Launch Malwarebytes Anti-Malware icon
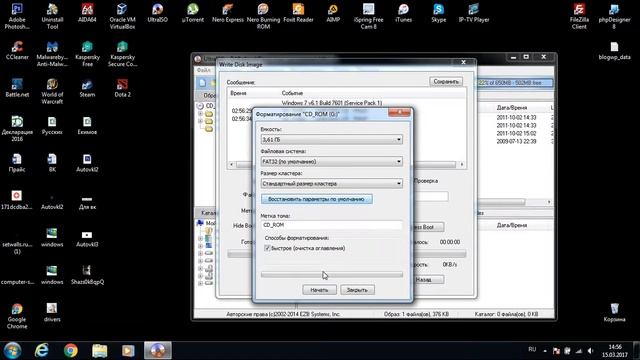This screenshot has height=360, width=640. tap(52, 53)
